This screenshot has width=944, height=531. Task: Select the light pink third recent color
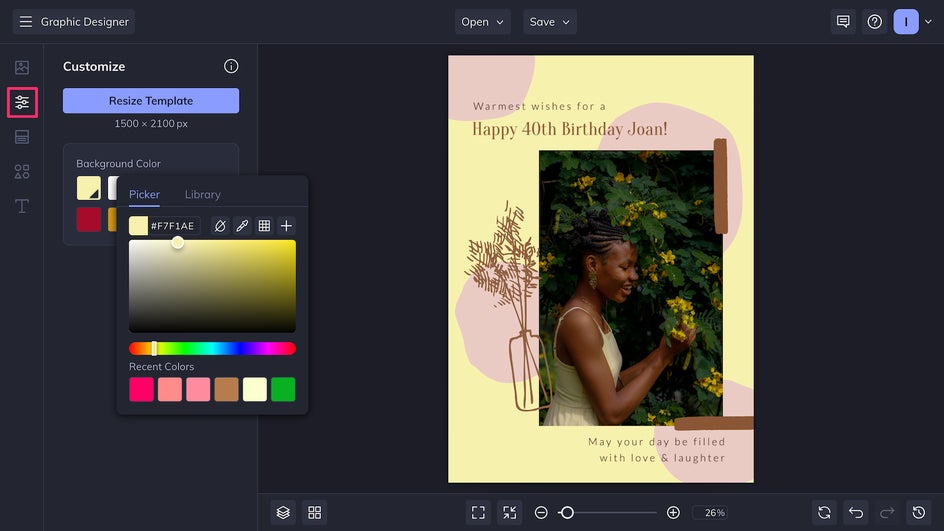point(198,390)
